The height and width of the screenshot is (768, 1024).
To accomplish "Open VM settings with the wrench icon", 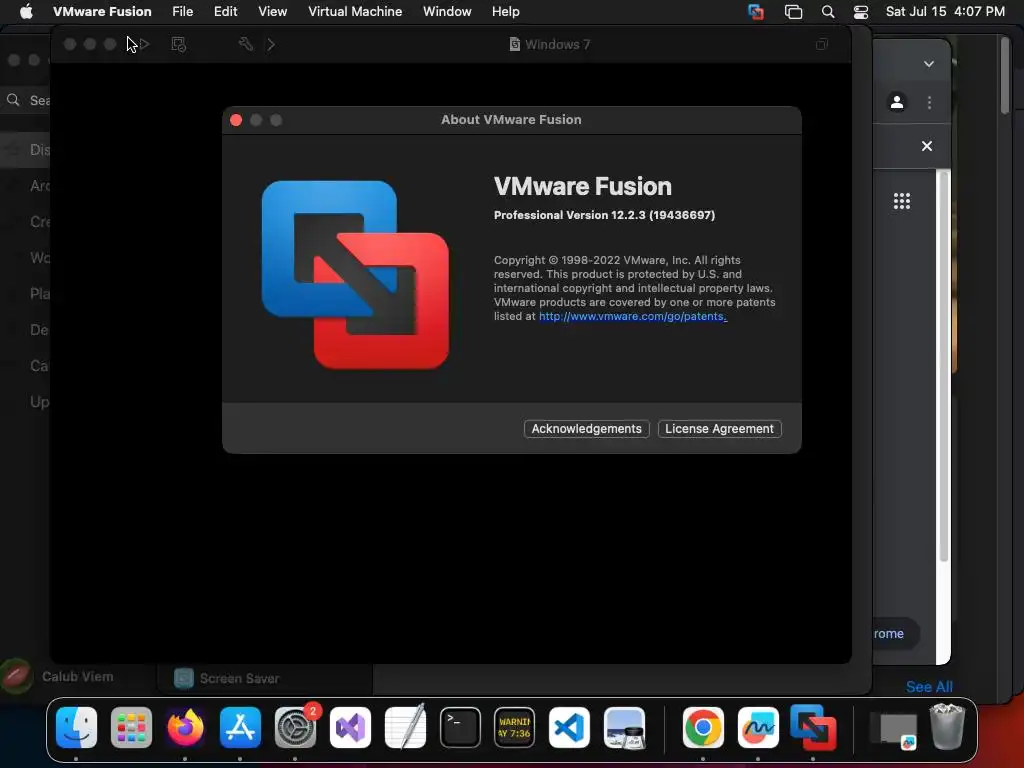I will tap(246, 44).
